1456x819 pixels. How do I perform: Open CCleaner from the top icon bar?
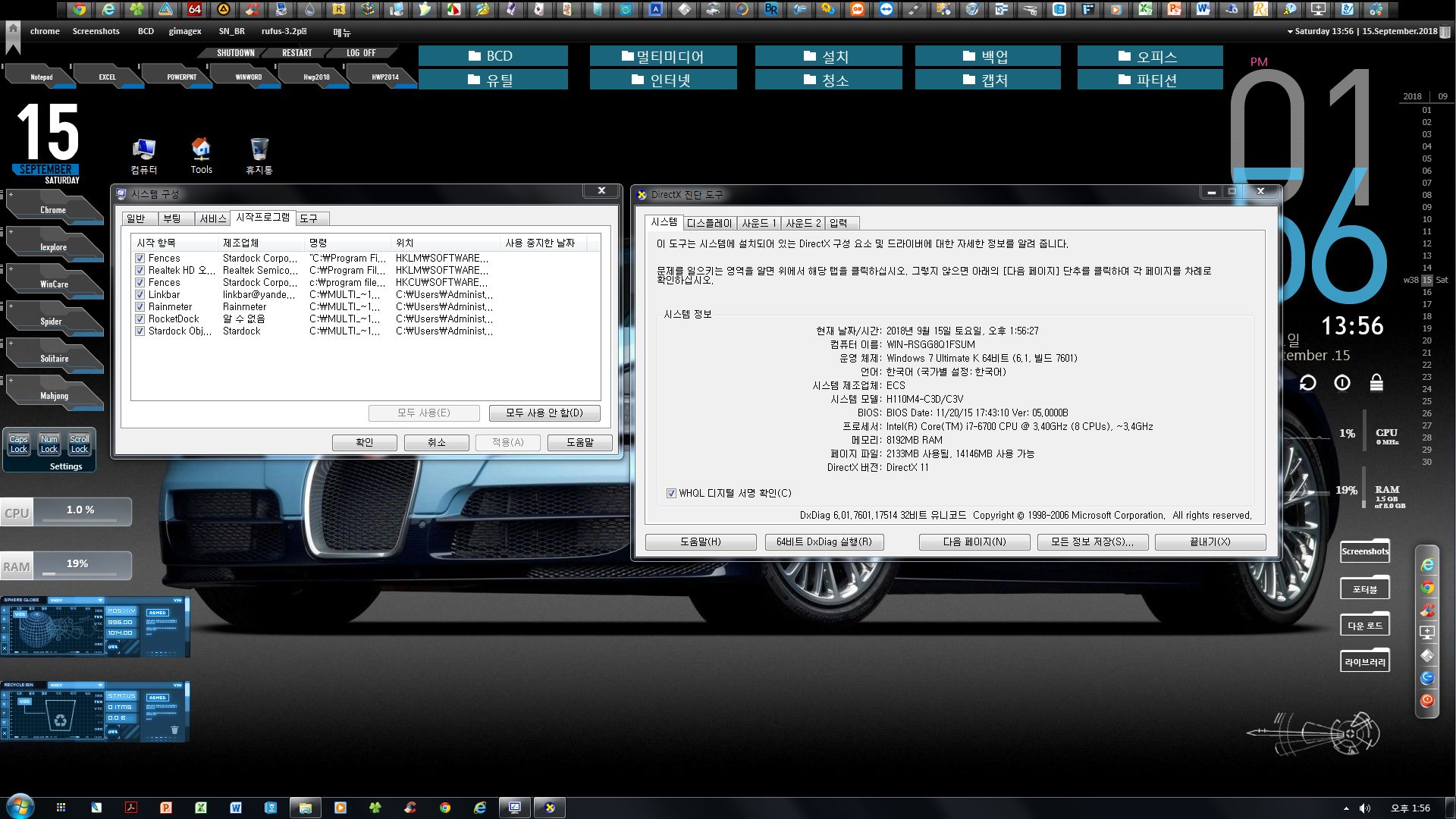coord(253,10)
